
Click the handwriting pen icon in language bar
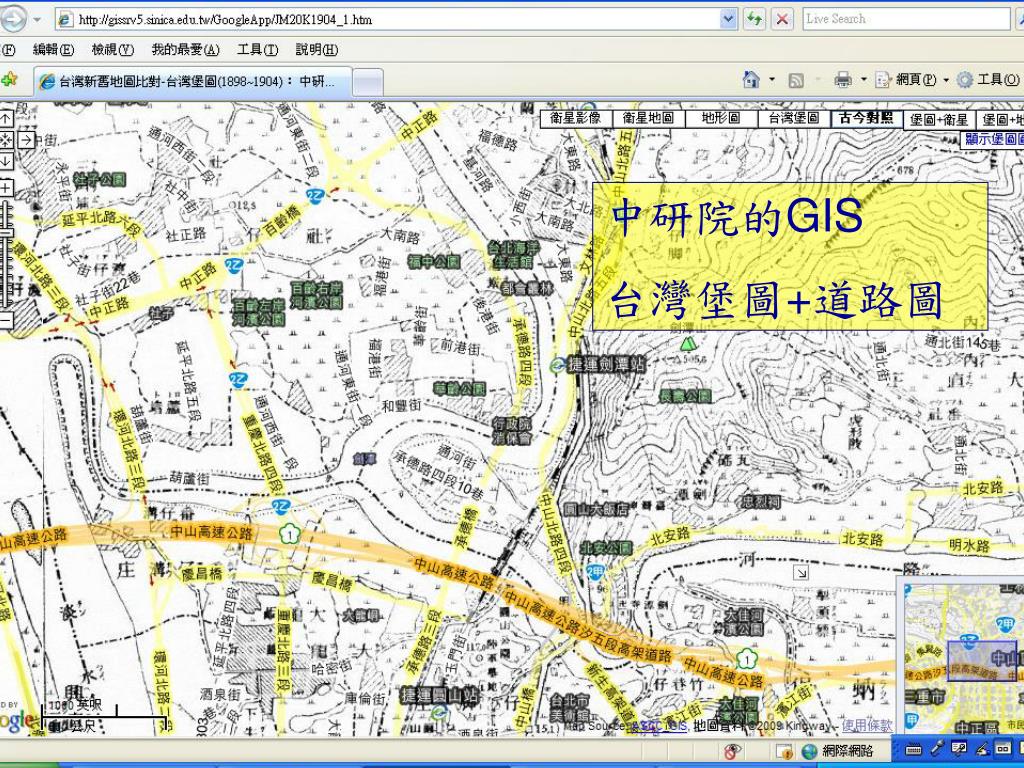point(981,748)
